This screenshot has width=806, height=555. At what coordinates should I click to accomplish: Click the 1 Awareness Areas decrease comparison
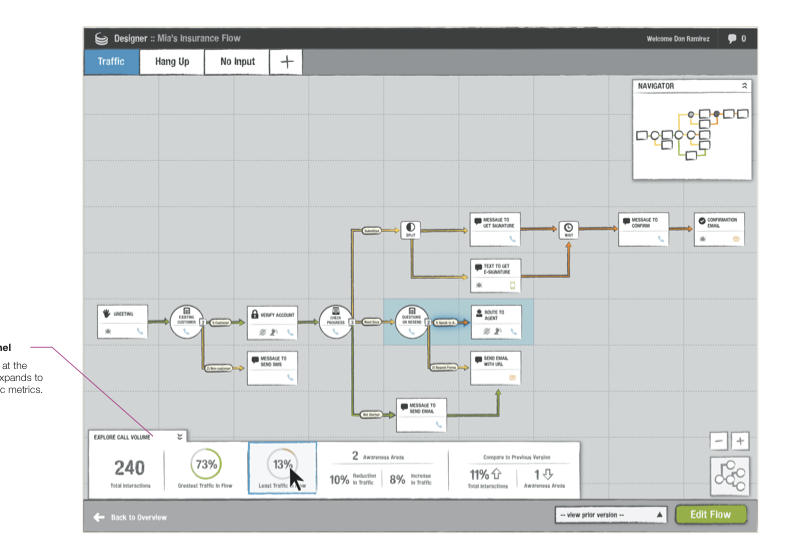[544, 477]
